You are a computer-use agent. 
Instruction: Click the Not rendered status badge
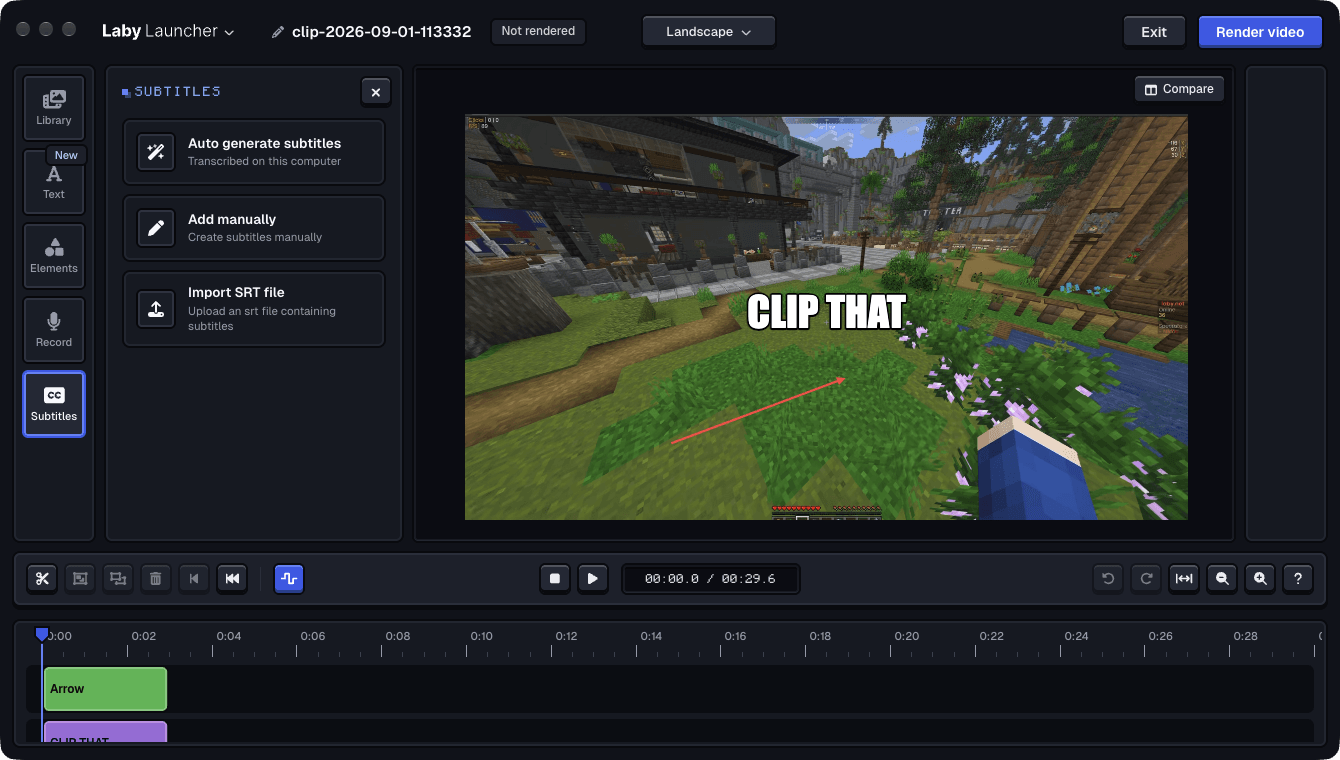[x=538, y=31]
